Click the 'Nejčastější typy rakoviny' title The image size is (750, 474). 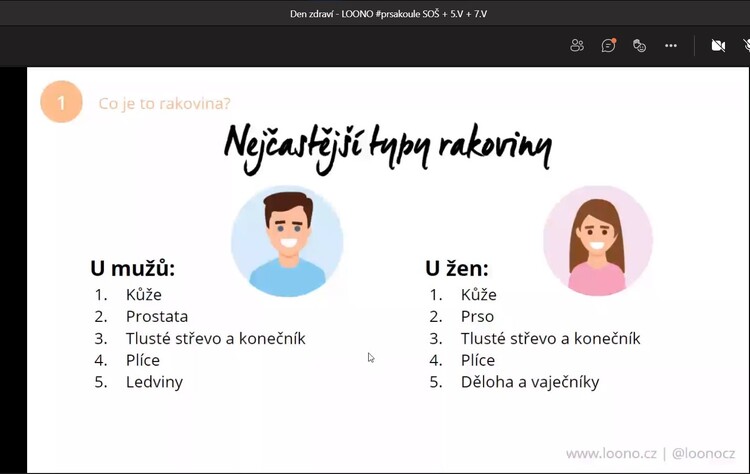pyautogui.click(x=388, y=148)
